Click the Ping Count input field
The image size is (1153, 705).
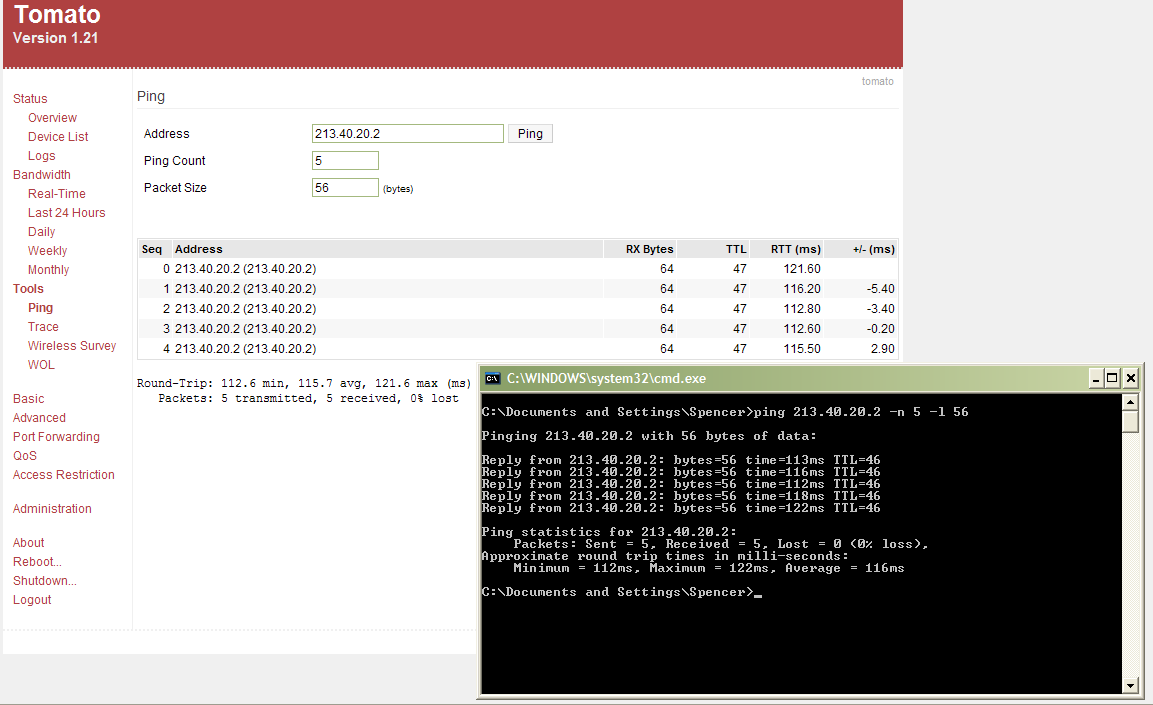(x=345, y=161)
